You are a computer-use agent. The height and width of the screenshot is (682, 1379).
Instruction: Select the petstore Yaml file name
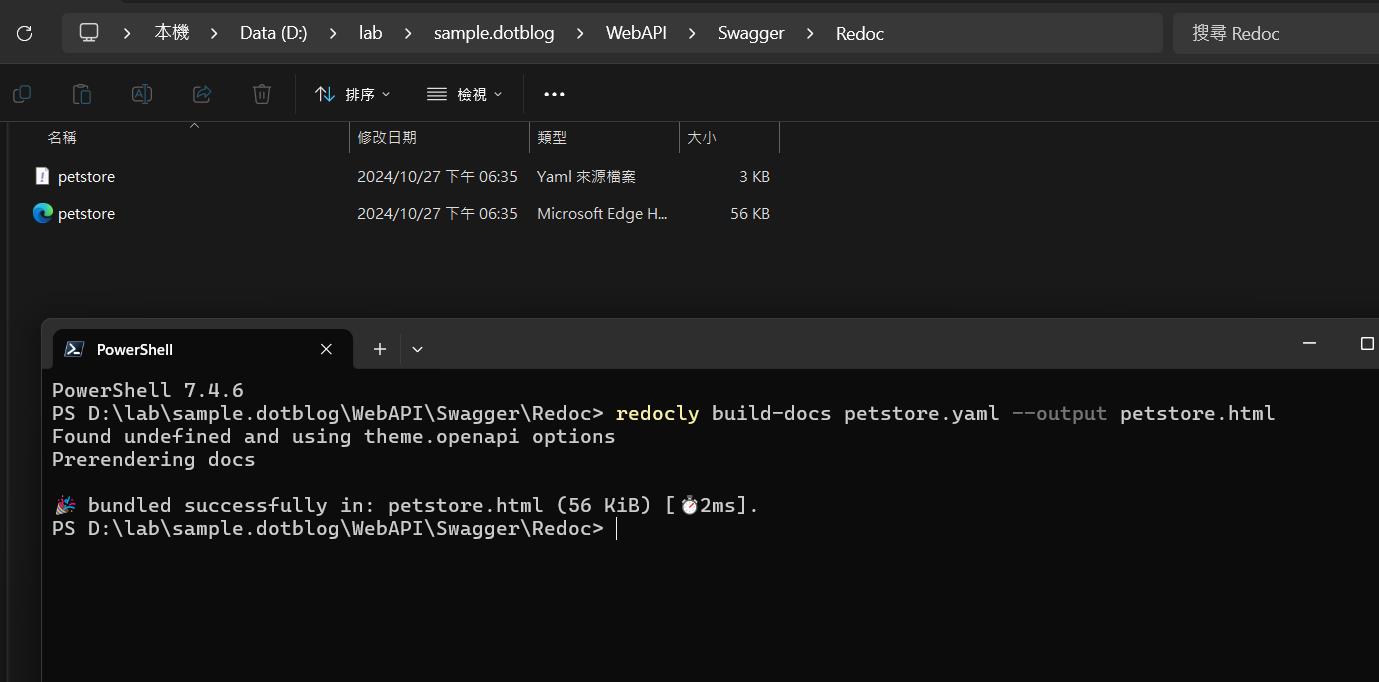click(86, 176)
